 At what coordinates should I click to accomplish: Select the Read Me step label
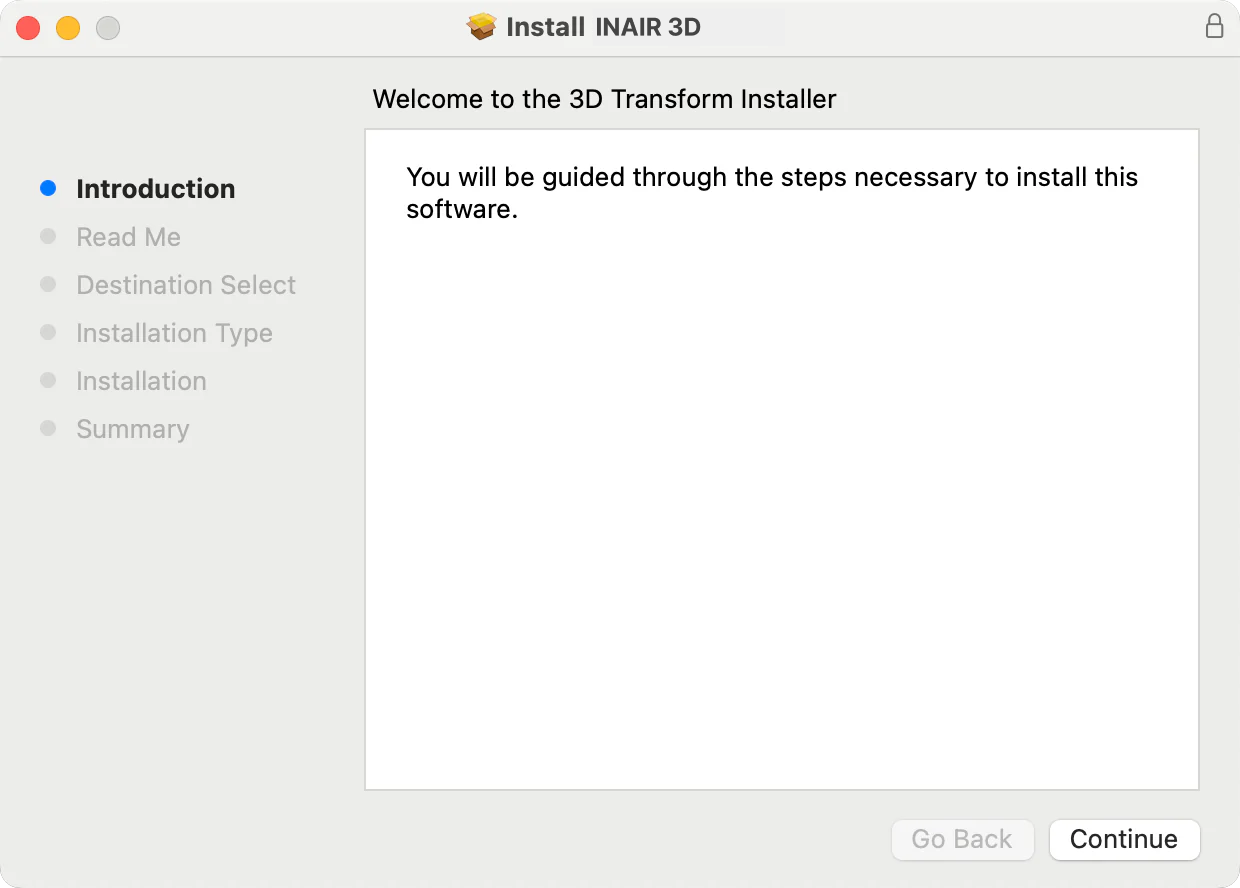[x=128, y=237]
